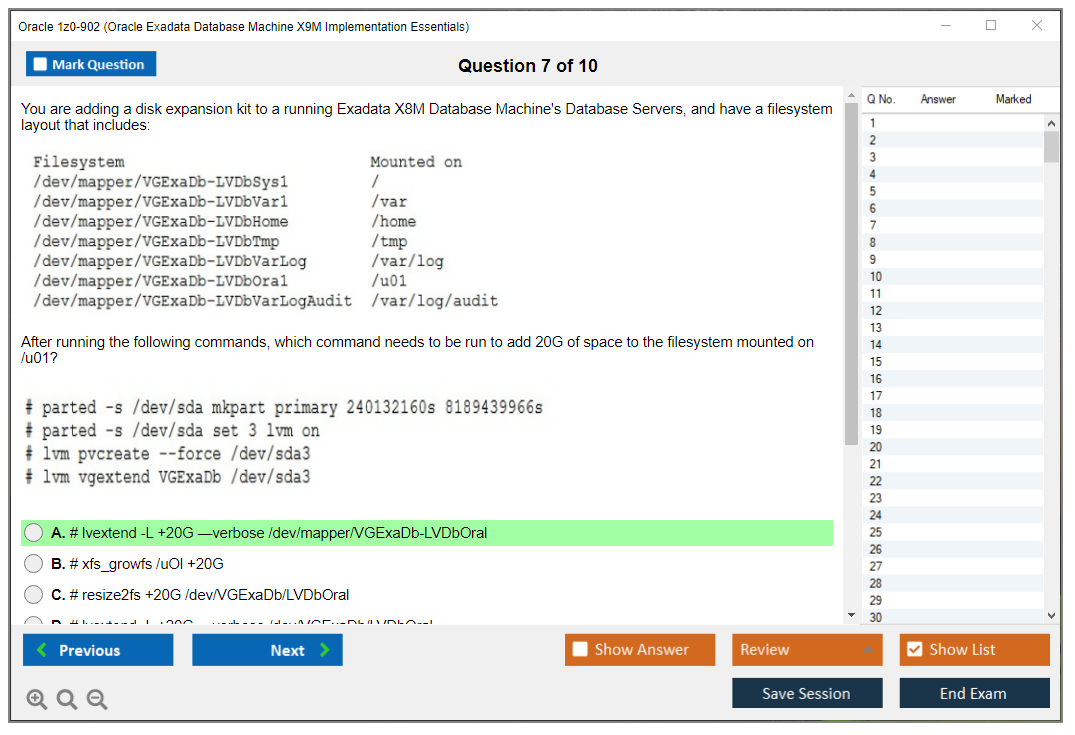Screen dimensions: 1075x735
Task: Disable the Show List checkbox
Action: [x=916, y=649]
